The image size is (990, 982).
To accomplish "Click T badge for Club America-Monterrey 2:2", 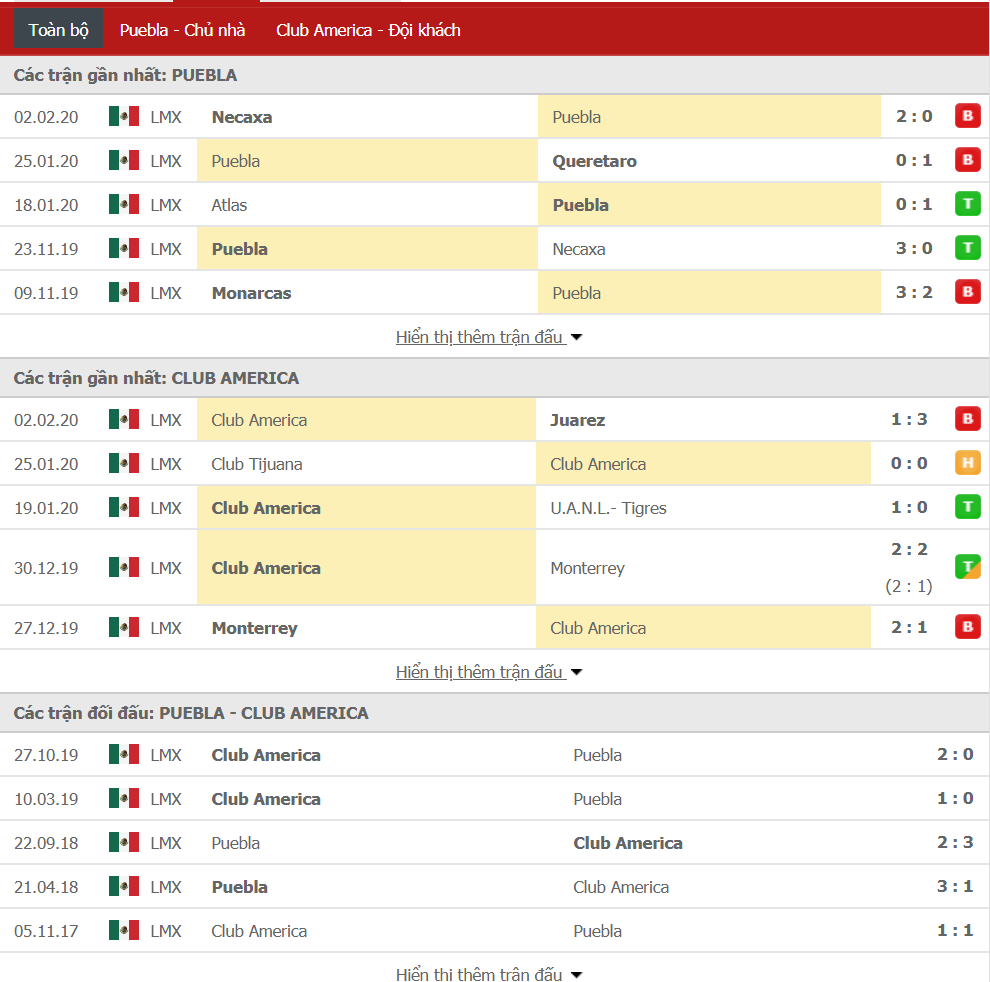I will click(x=967, y=567).
